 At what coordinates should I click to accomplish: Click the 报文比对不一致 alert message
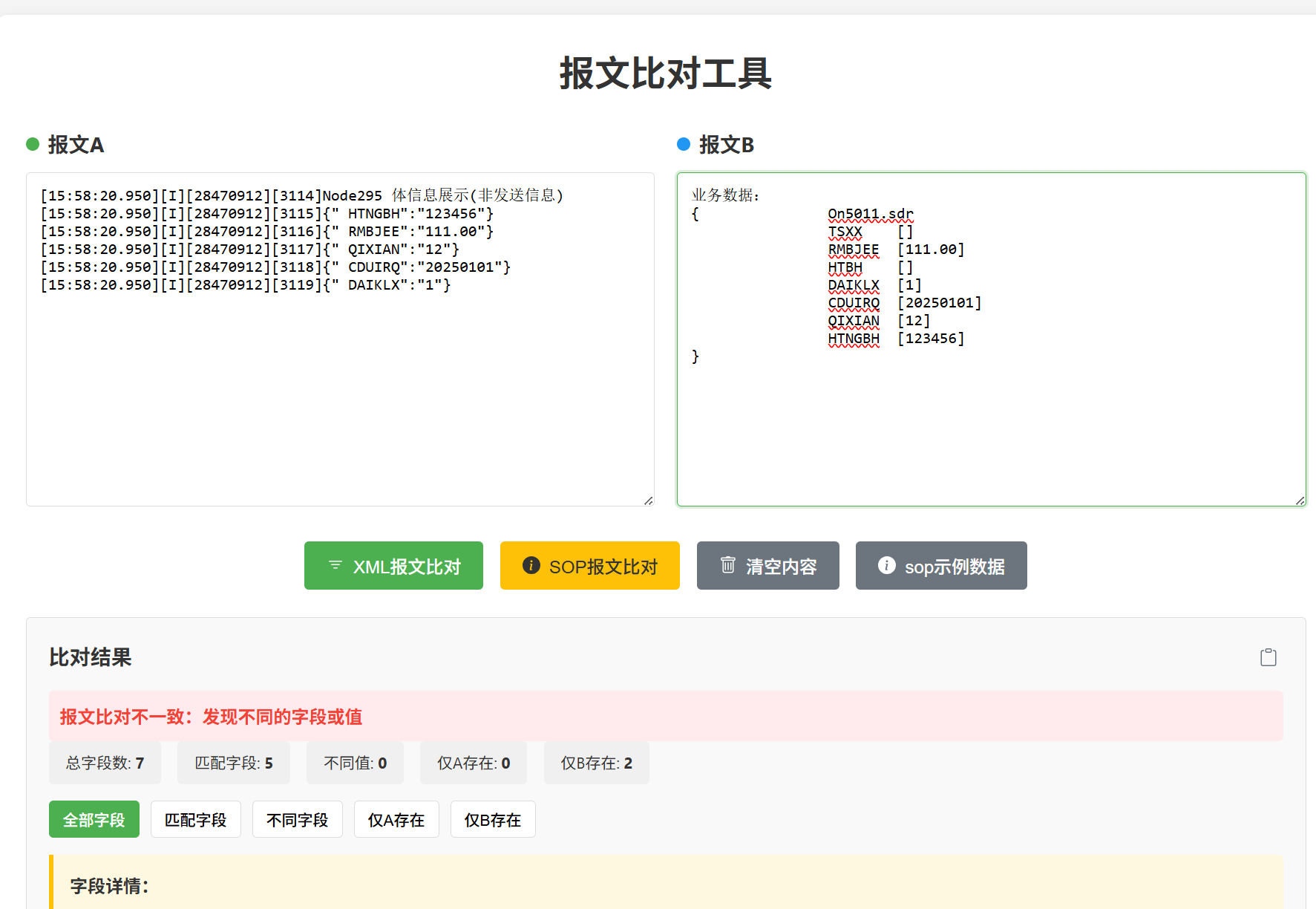[666, 716]
